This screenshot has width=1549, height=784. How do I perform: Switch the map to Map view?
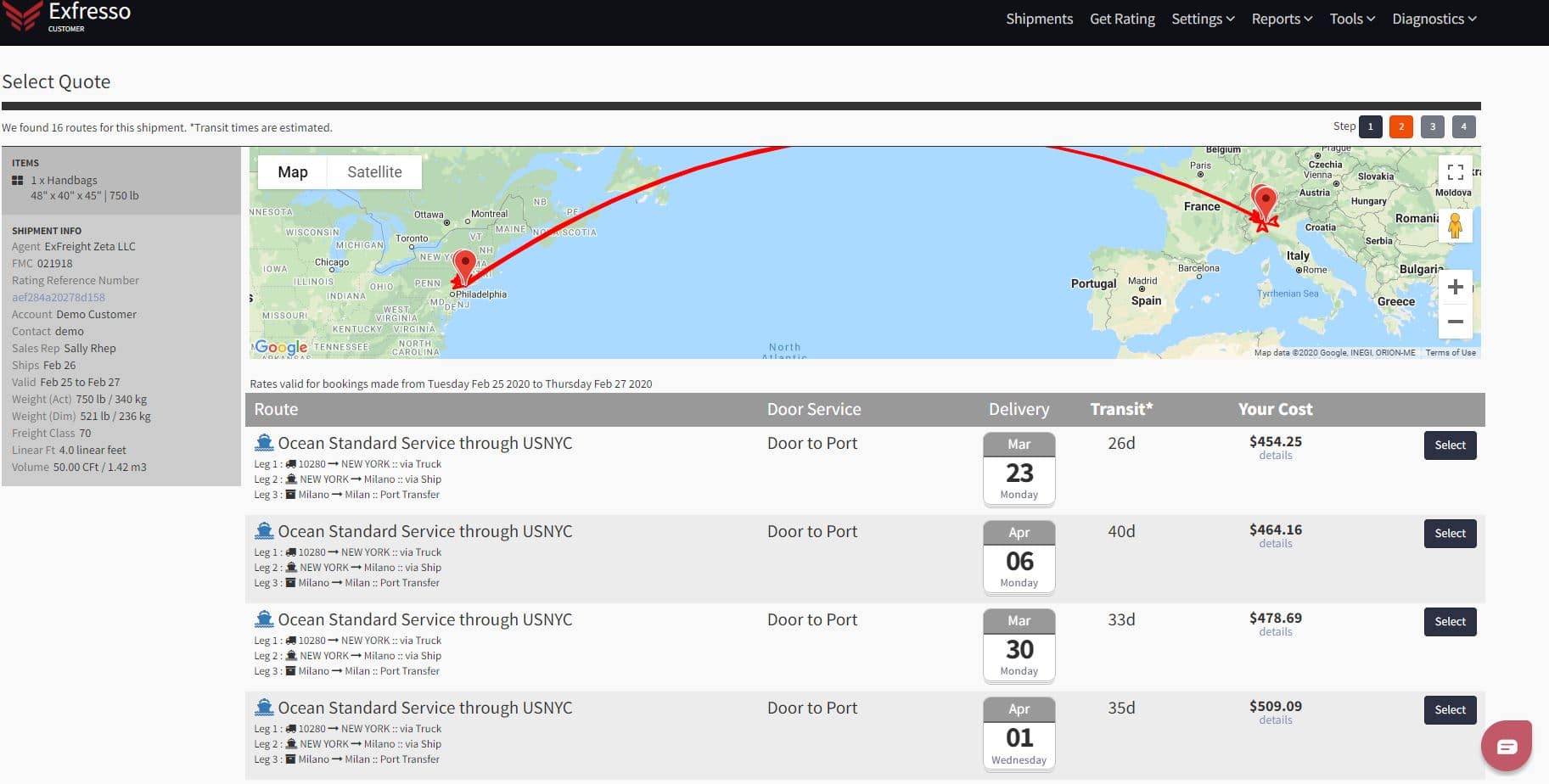coord(293,172)
